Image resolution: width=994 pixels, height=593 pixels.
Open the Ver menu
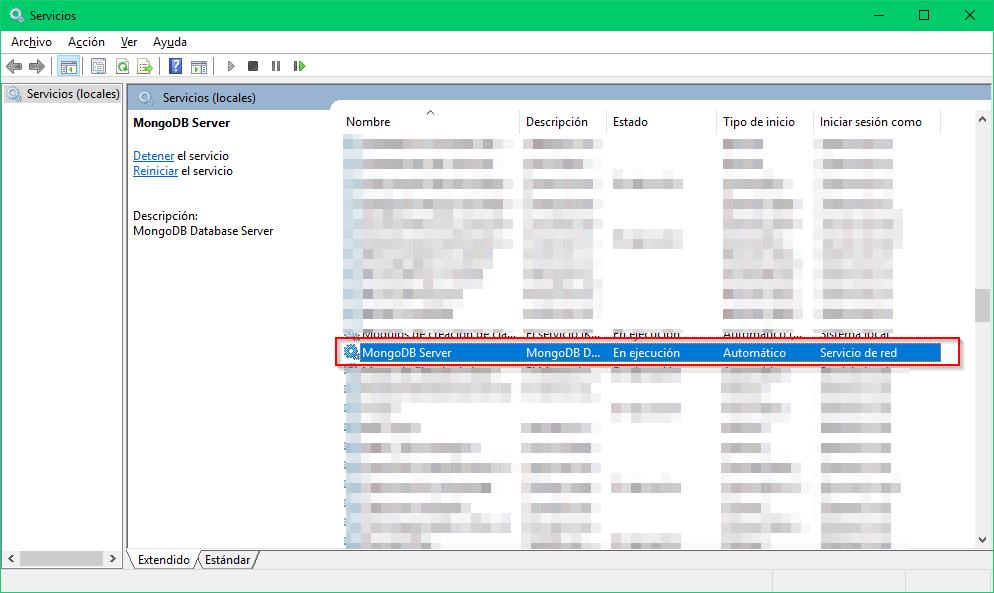point(129,42)
